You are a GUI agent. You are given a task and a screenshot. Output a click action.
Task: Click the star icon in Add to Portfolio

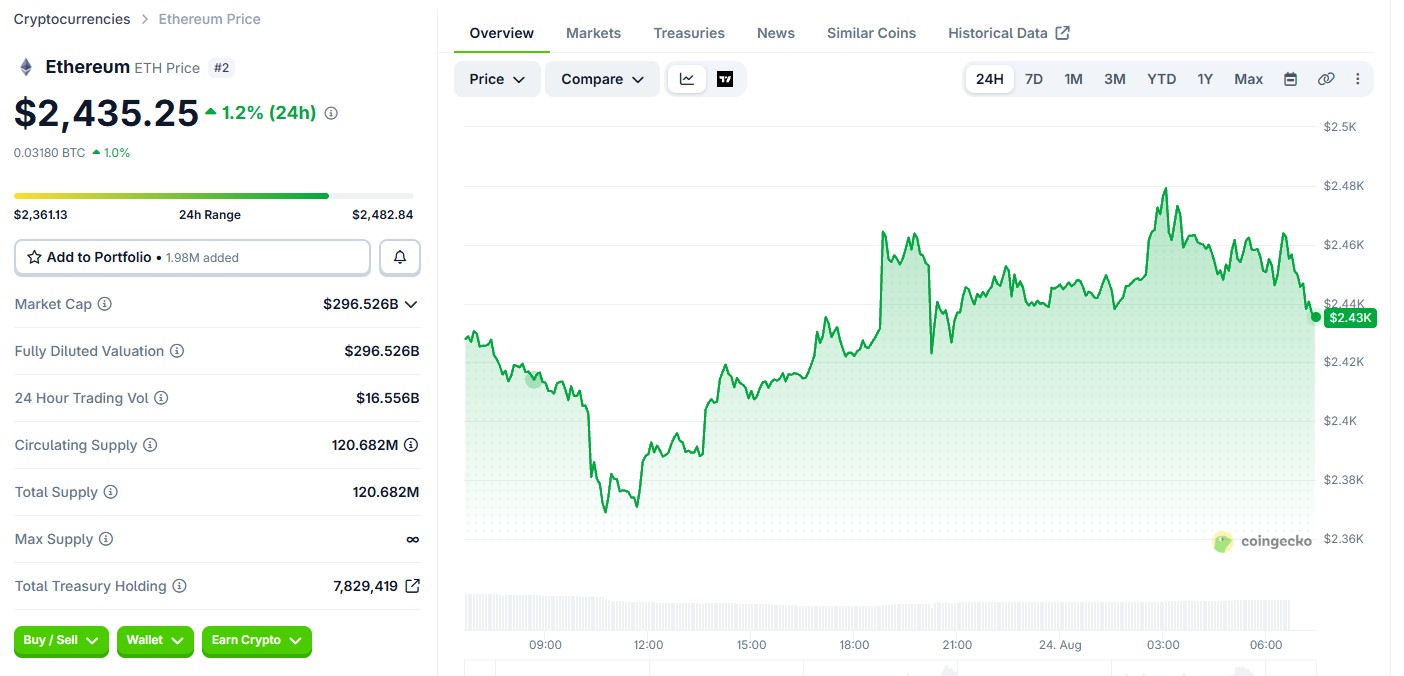(35, 257)
